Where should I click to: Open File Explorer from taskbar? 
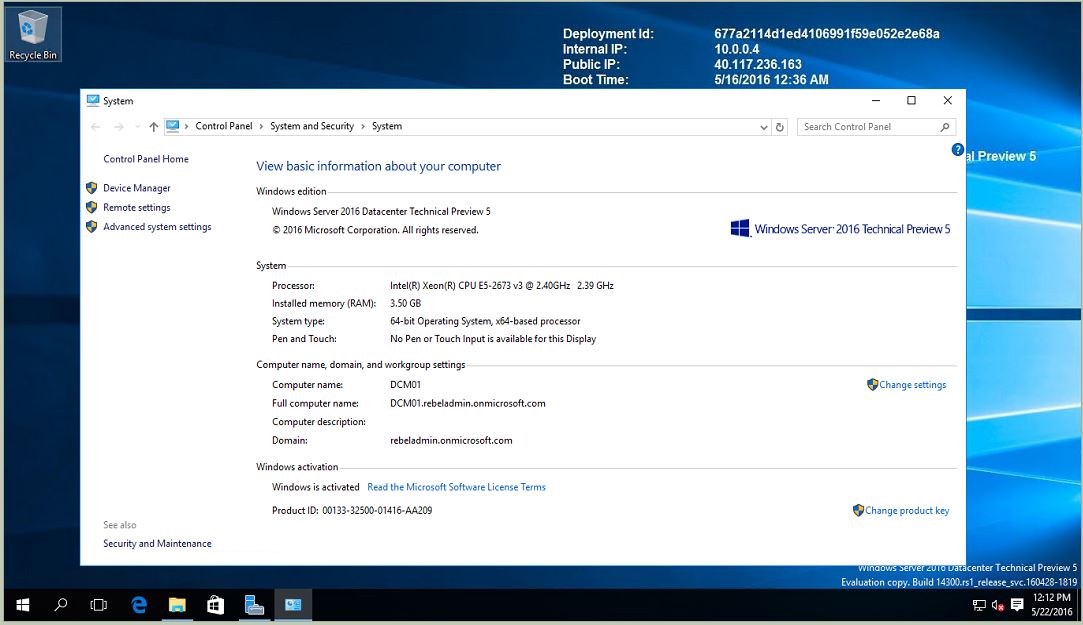click(x=178, y=605)
